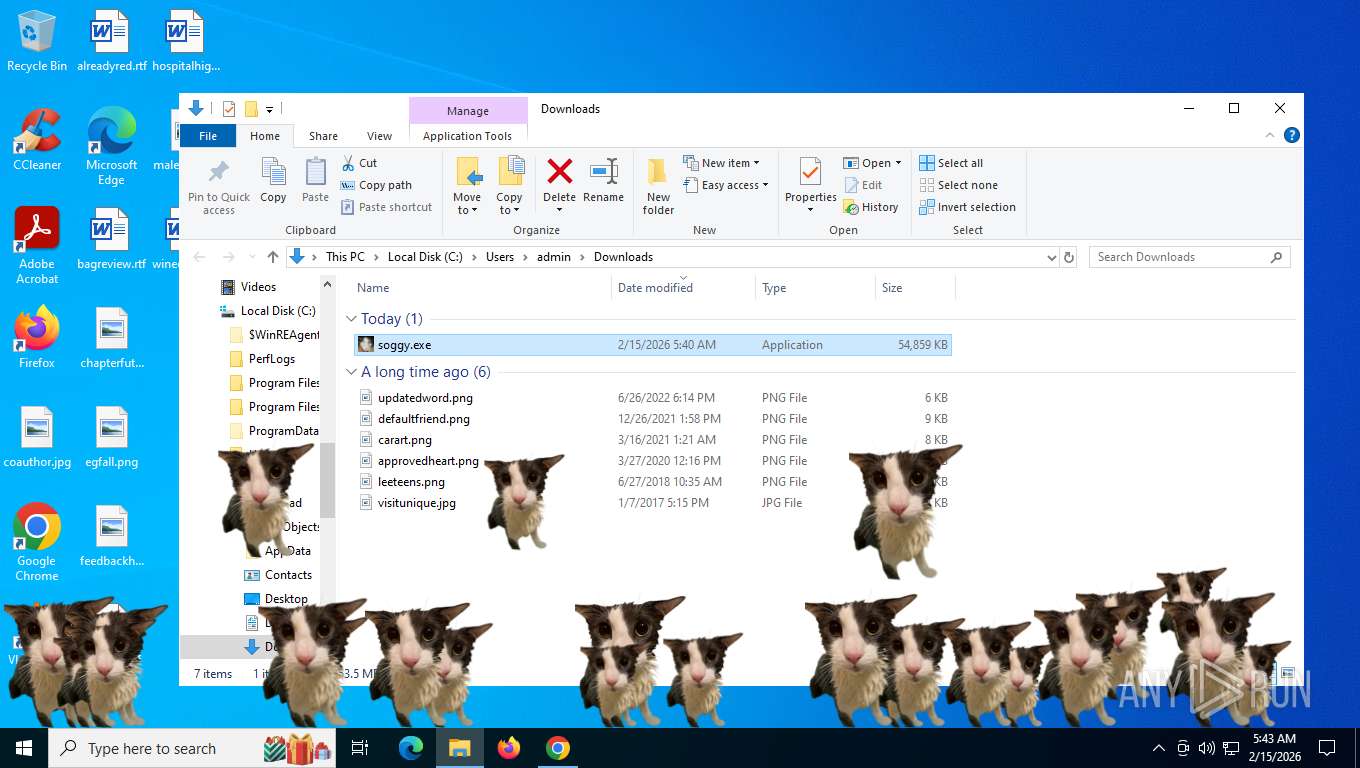The height and width of the screenshot is (768, 1360).
Task: Click the taskbar search box
Action: tap(192, 748)
